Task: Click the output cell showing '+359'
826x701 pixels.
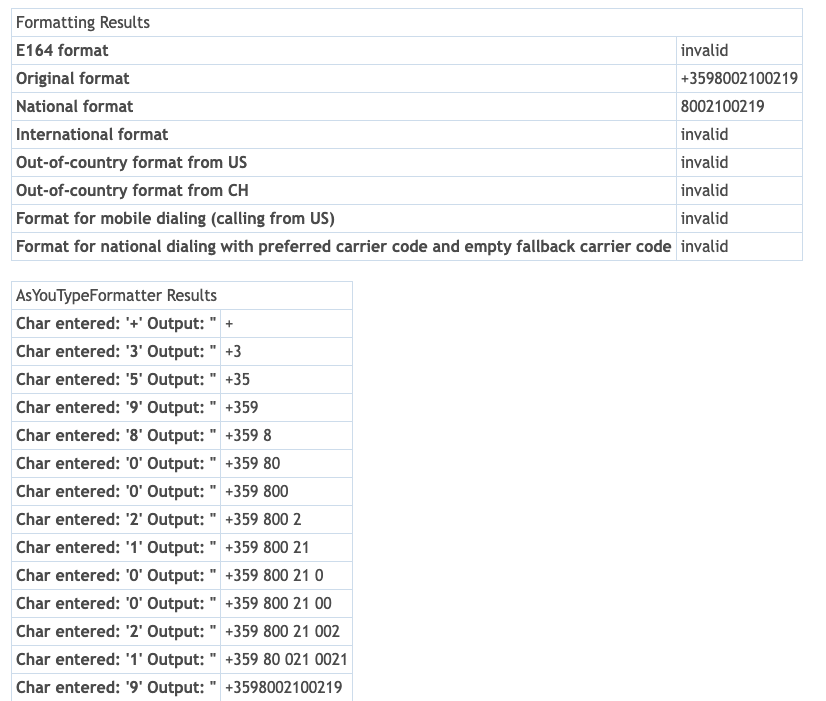Action: point(241,407)
